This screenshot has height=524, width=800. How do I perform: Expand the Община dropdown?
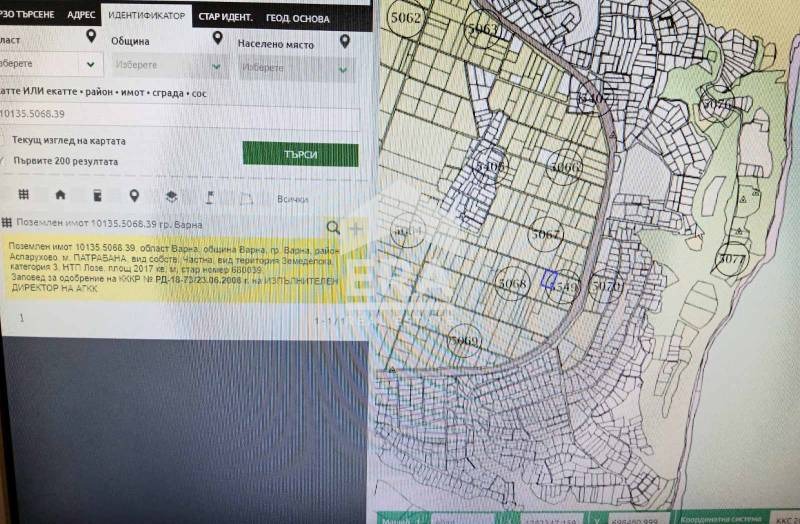tap(170, 66)
